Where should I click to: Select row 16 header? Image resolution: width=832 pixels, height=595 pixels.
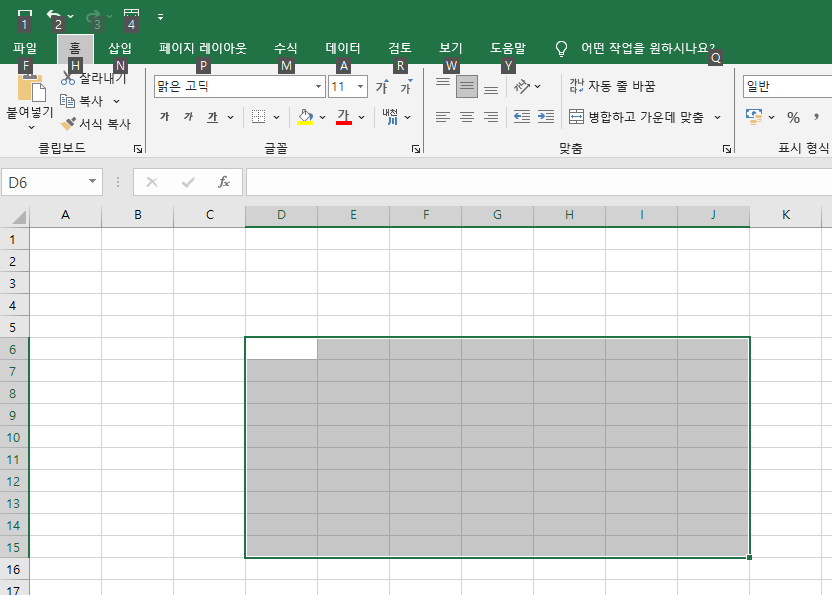tap(13, 570)
